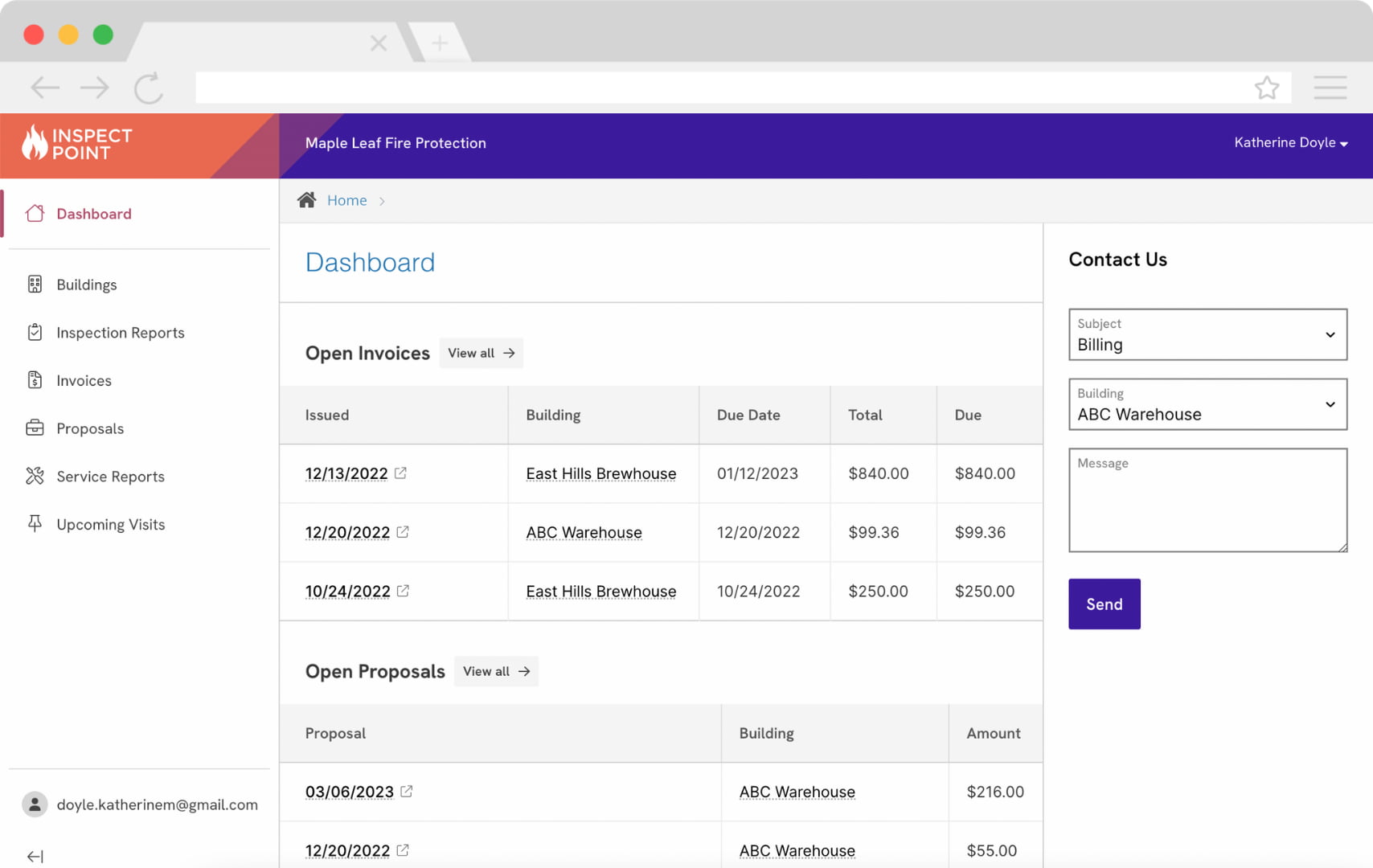Open invoice issued 12/20/2022

tap(347, 532)
